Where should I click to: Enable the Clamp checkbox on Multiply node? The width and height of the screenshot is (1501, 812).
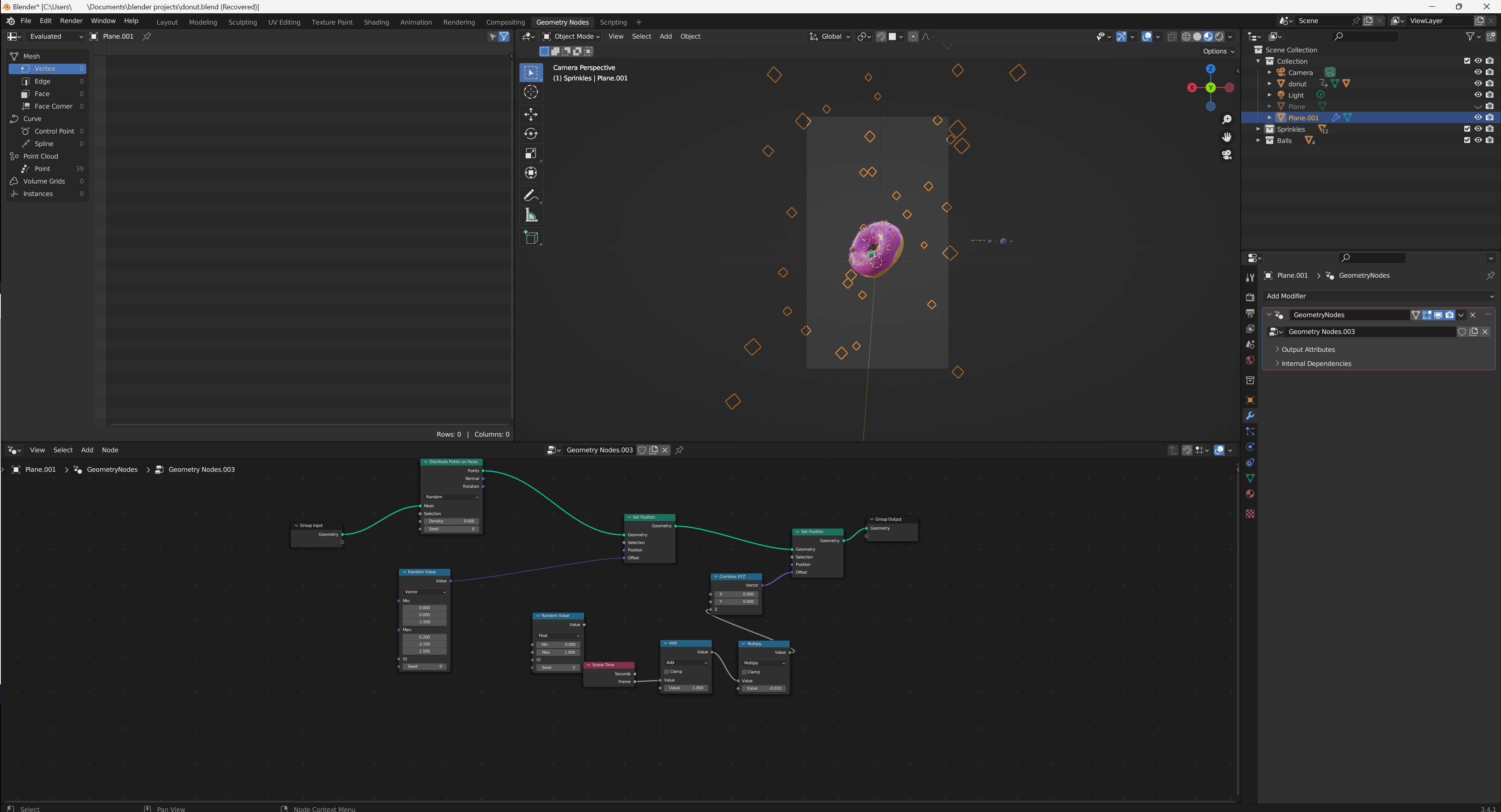tap(744, 672)
